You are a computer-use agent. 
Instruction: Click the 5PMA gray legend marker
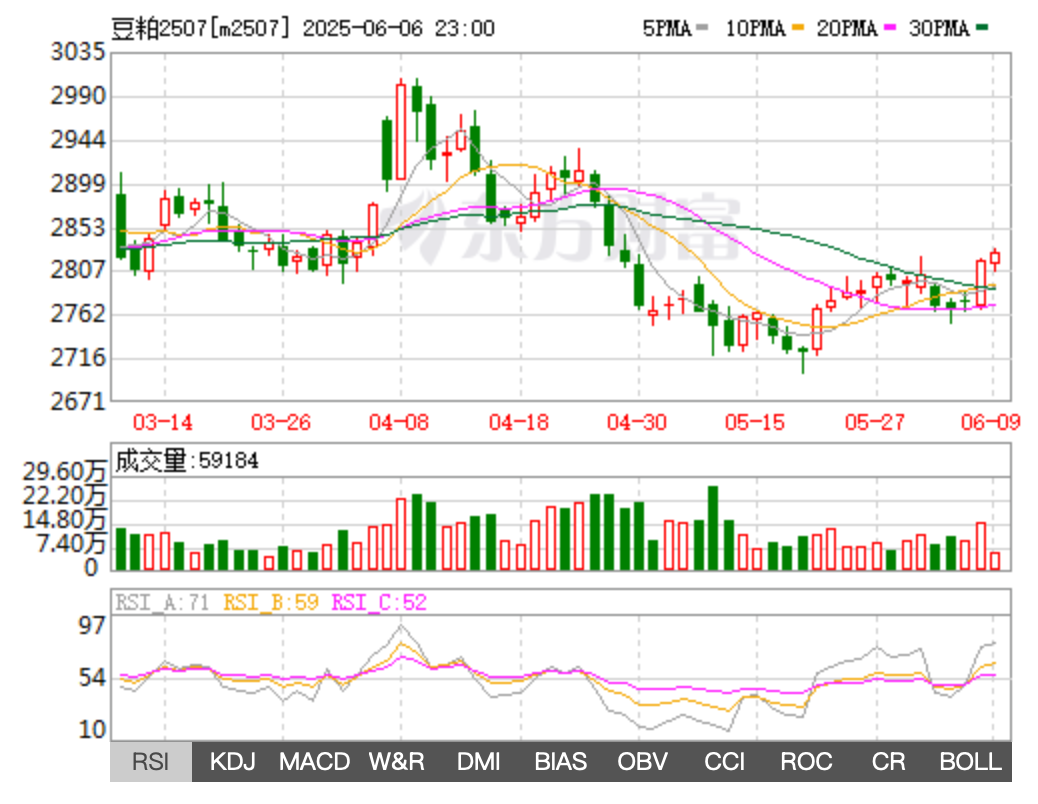coord(703,29)
